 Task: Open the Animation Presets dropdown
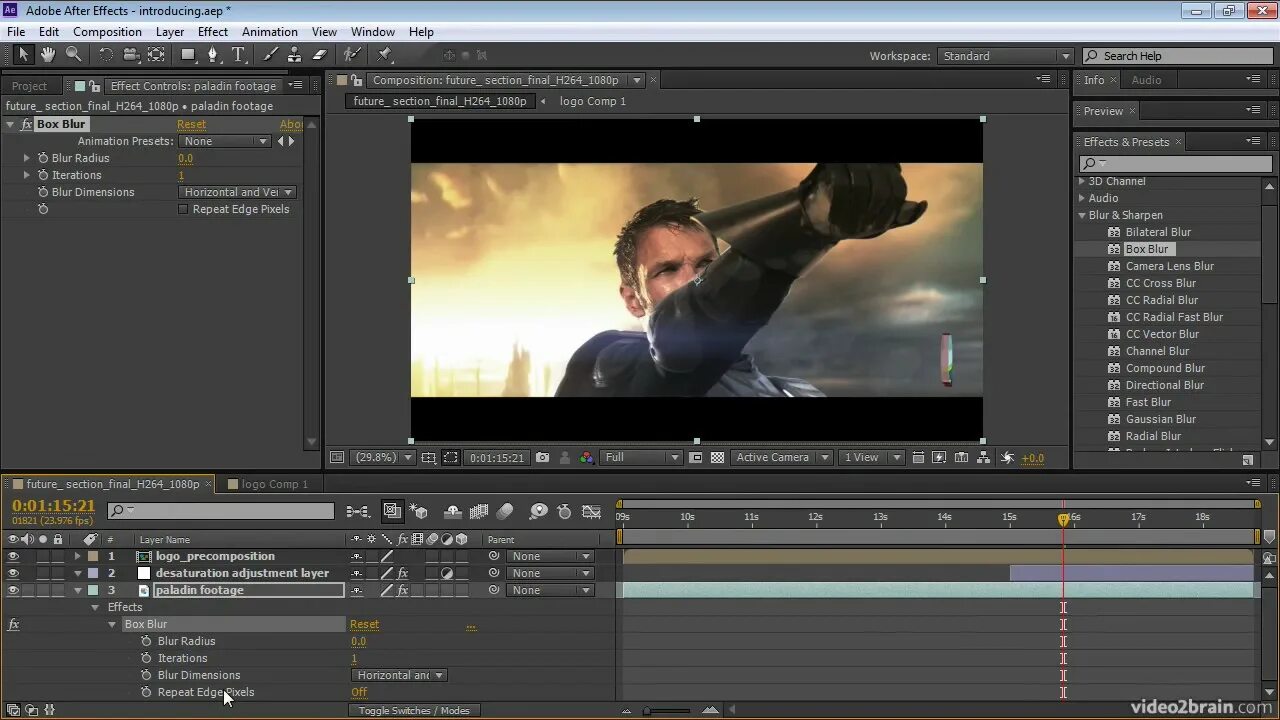pyautogui.click(x=226, y=141)
